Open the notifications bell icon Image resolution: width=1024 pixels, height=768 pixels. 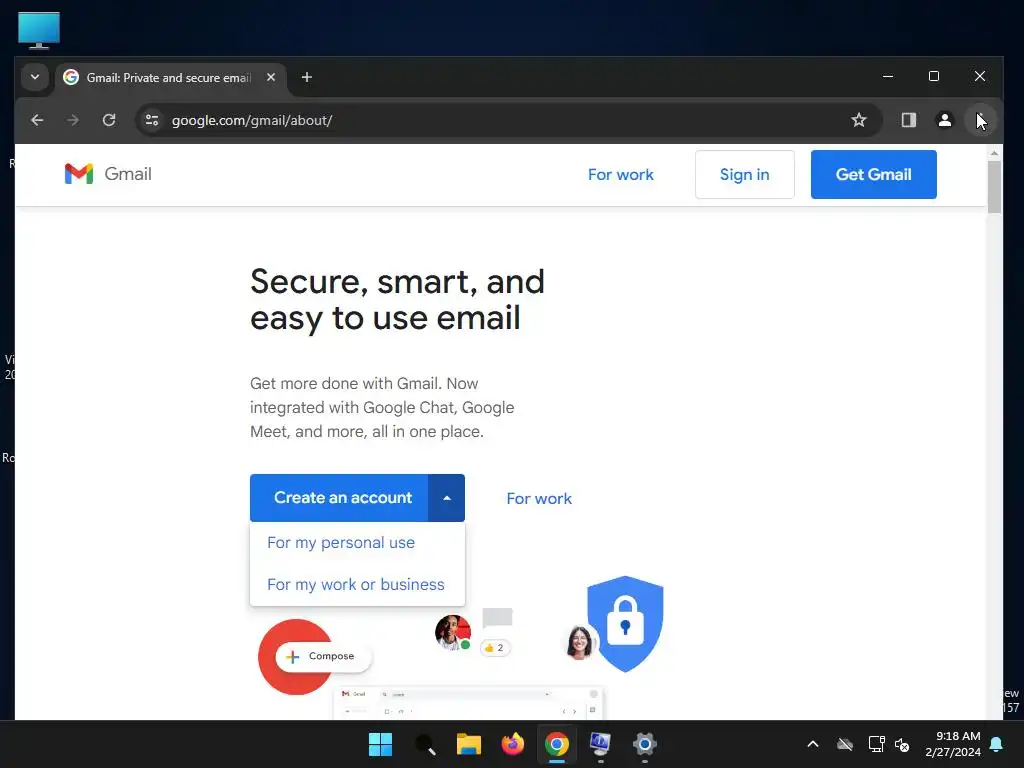click(x=997, y=744)
